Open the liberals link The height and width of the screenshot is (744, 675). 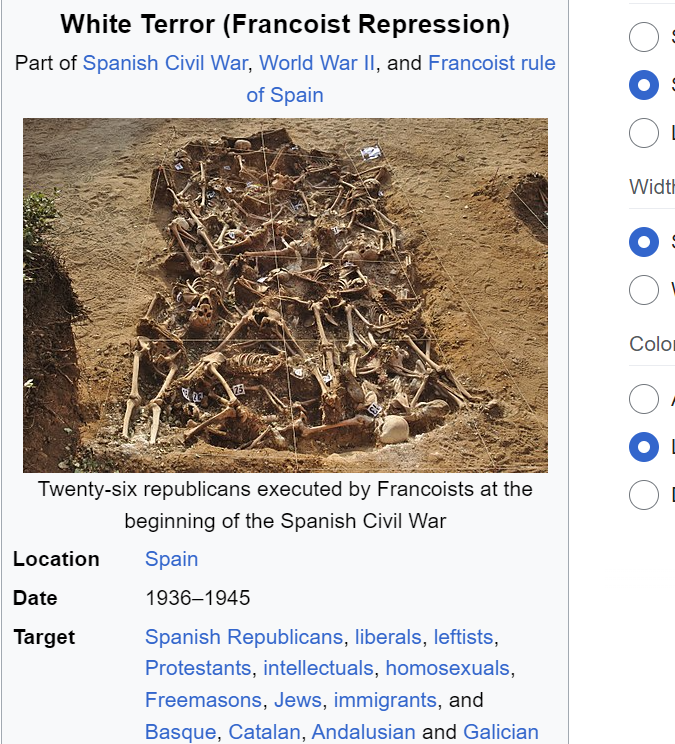(388, 637)
